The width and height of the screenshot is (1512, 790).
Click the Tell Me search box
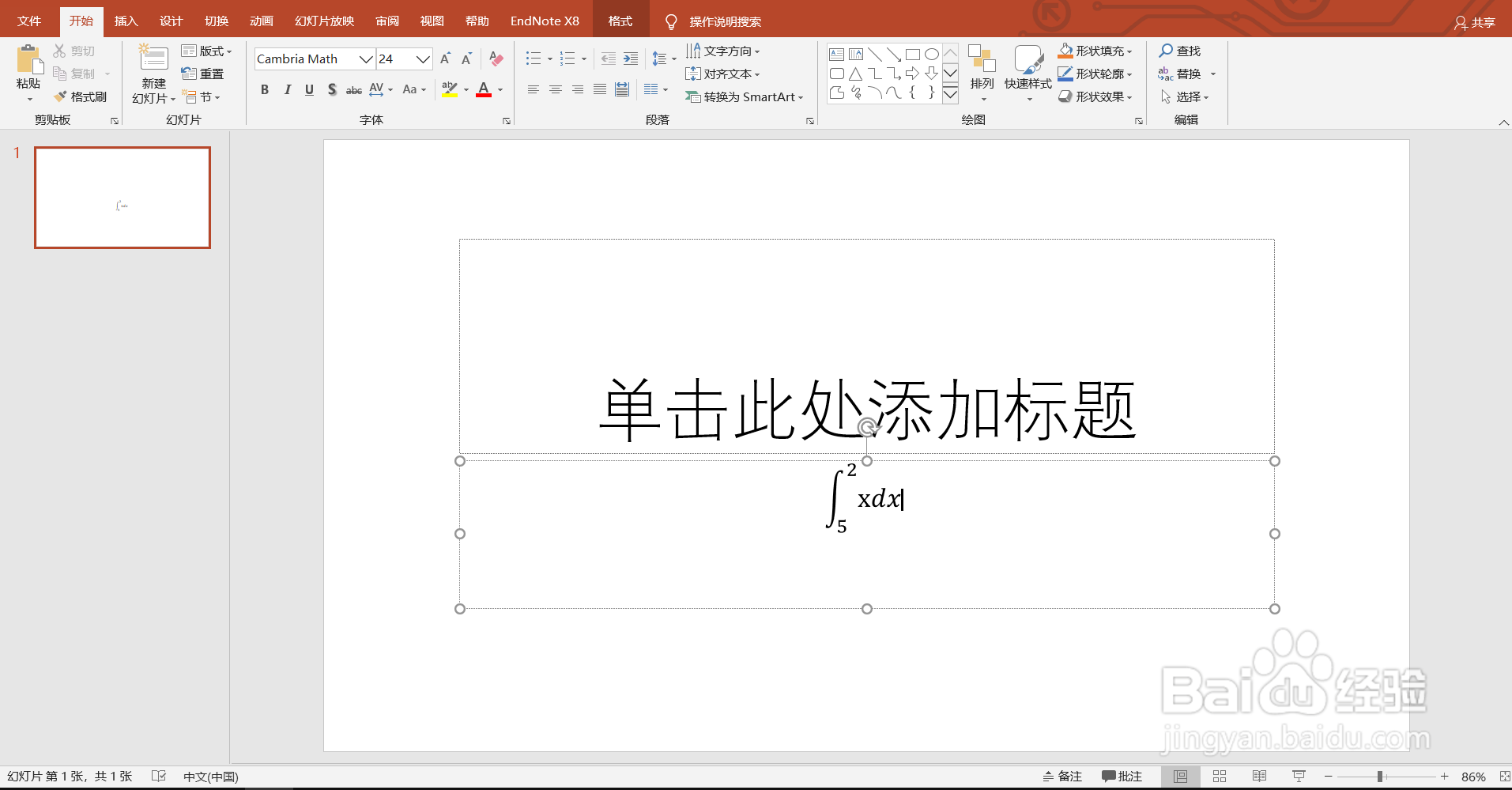[725, 21]
